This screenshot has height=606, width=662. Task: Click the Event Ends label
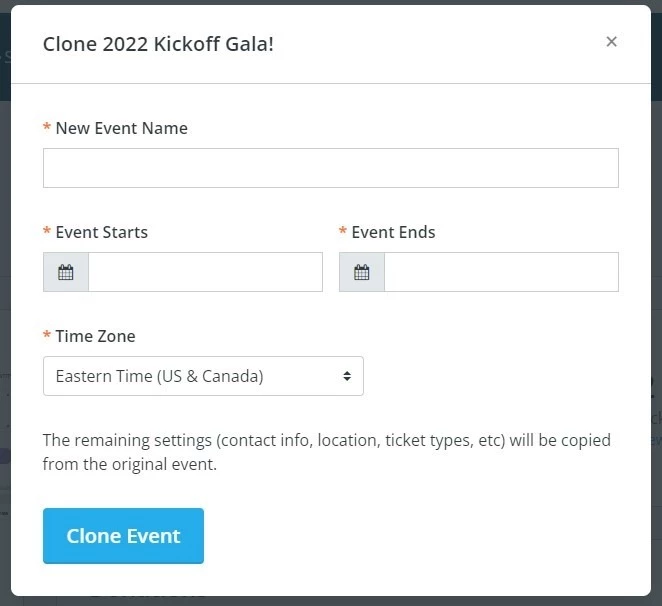pos(393,232)
